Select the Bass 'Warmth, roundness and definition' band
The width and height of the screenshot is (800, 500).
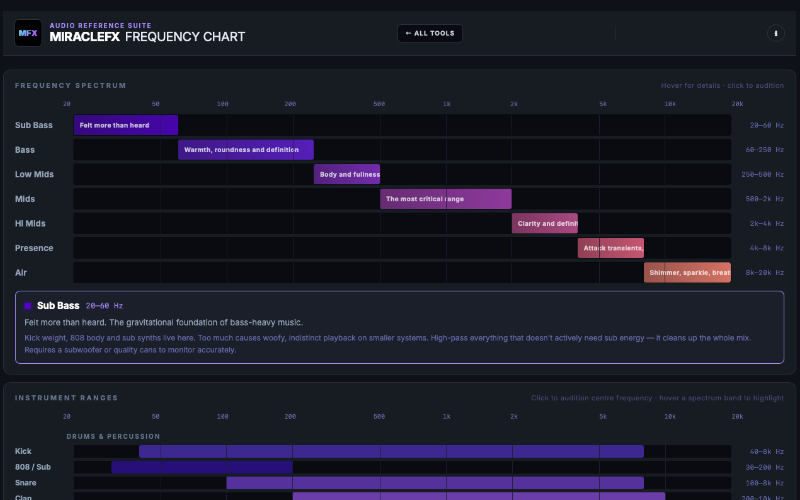click(x=246, y=149)
